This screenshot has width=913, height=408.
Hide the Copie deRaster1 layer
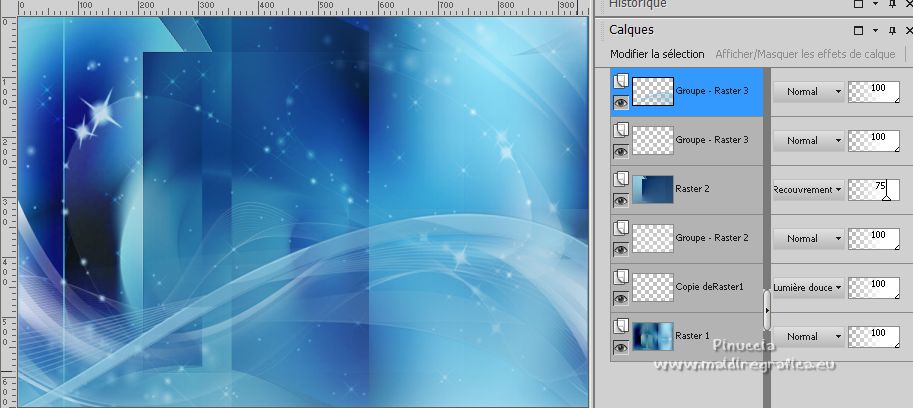coord(621,299)
